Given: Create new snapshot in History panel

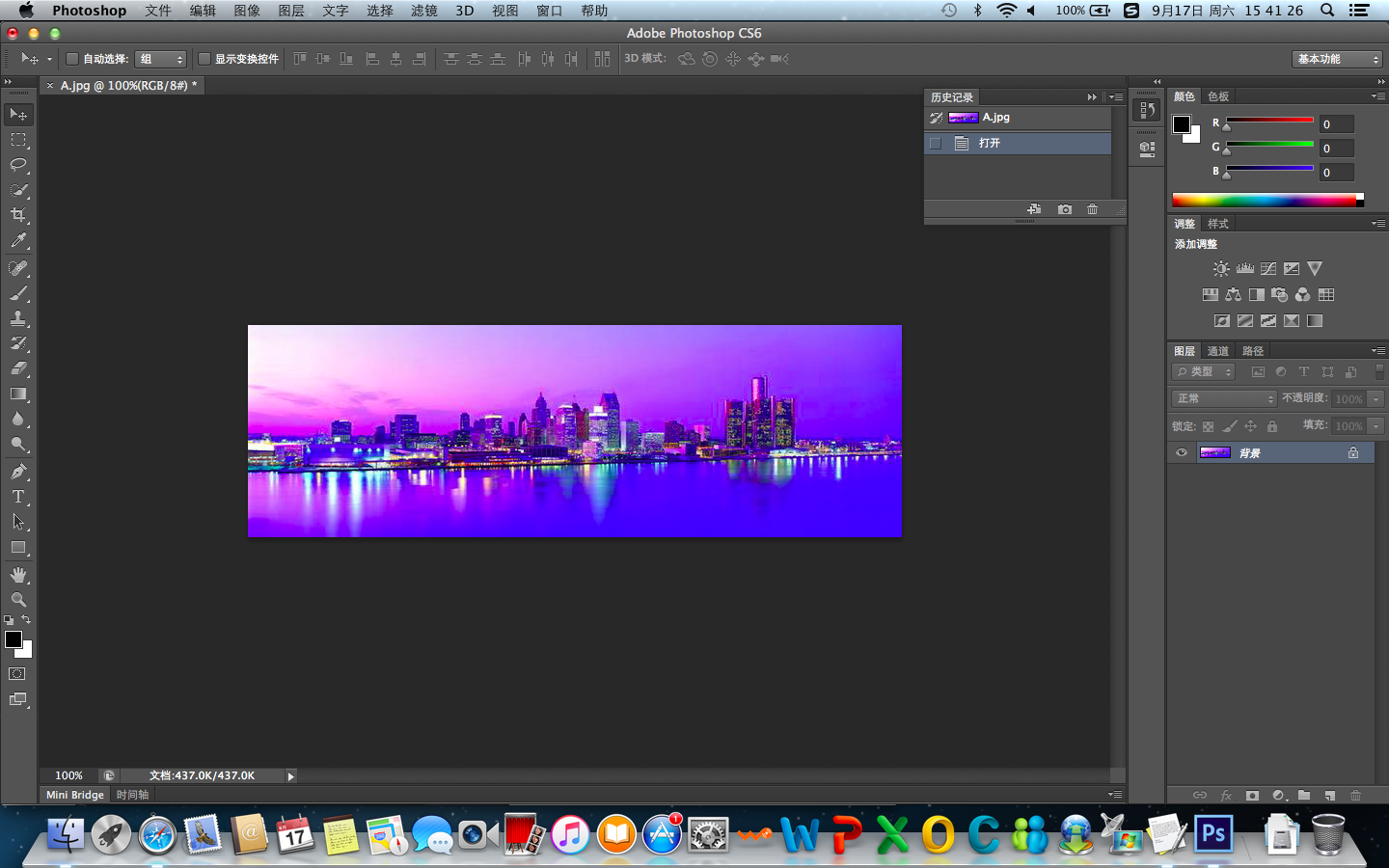Looking at the screenshot, I should click(1064, 209).
